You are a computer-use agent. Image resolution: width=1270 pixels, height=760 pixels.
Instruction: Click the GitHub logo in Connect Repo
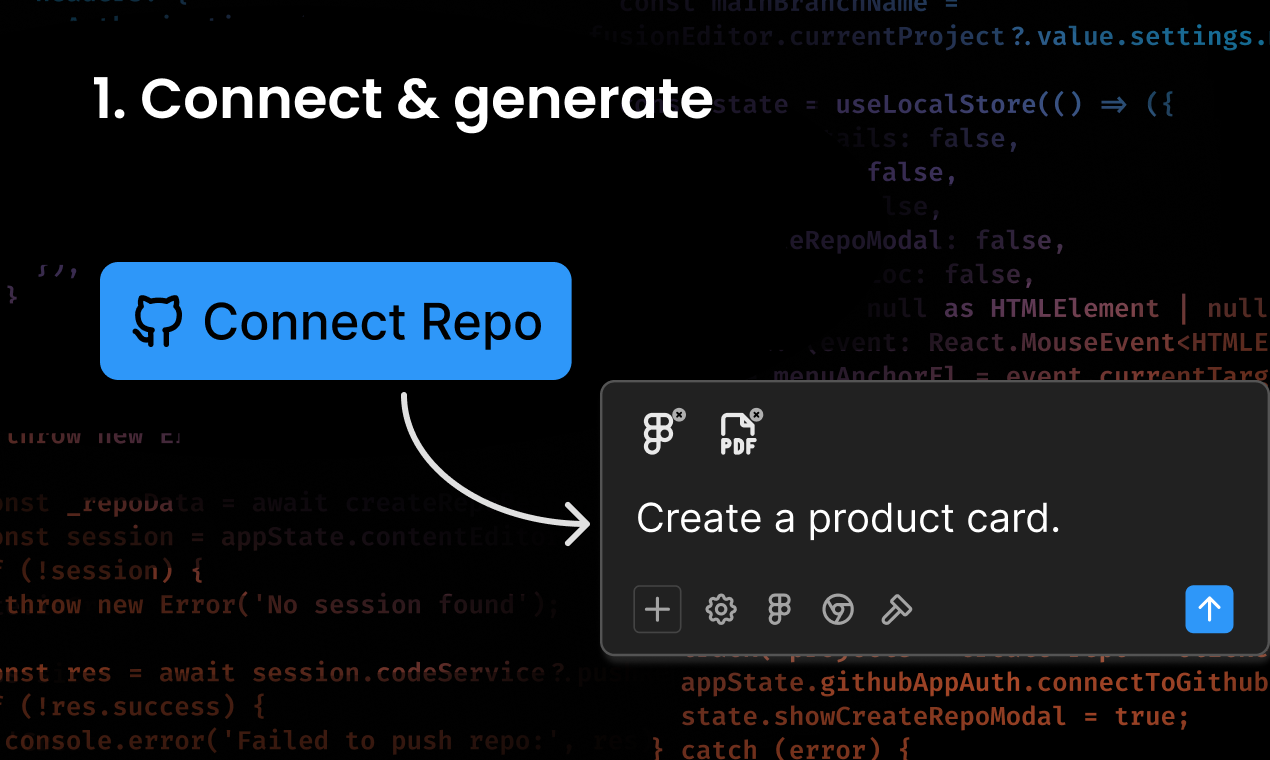pyautogui.click(x=158, y=321)
